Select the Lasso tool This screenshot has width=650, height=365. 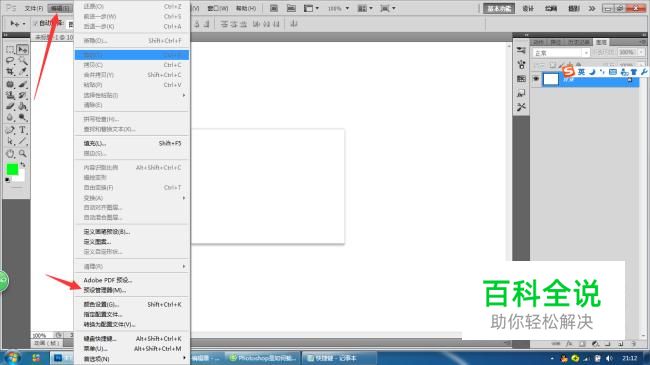(x=10, y=61)
